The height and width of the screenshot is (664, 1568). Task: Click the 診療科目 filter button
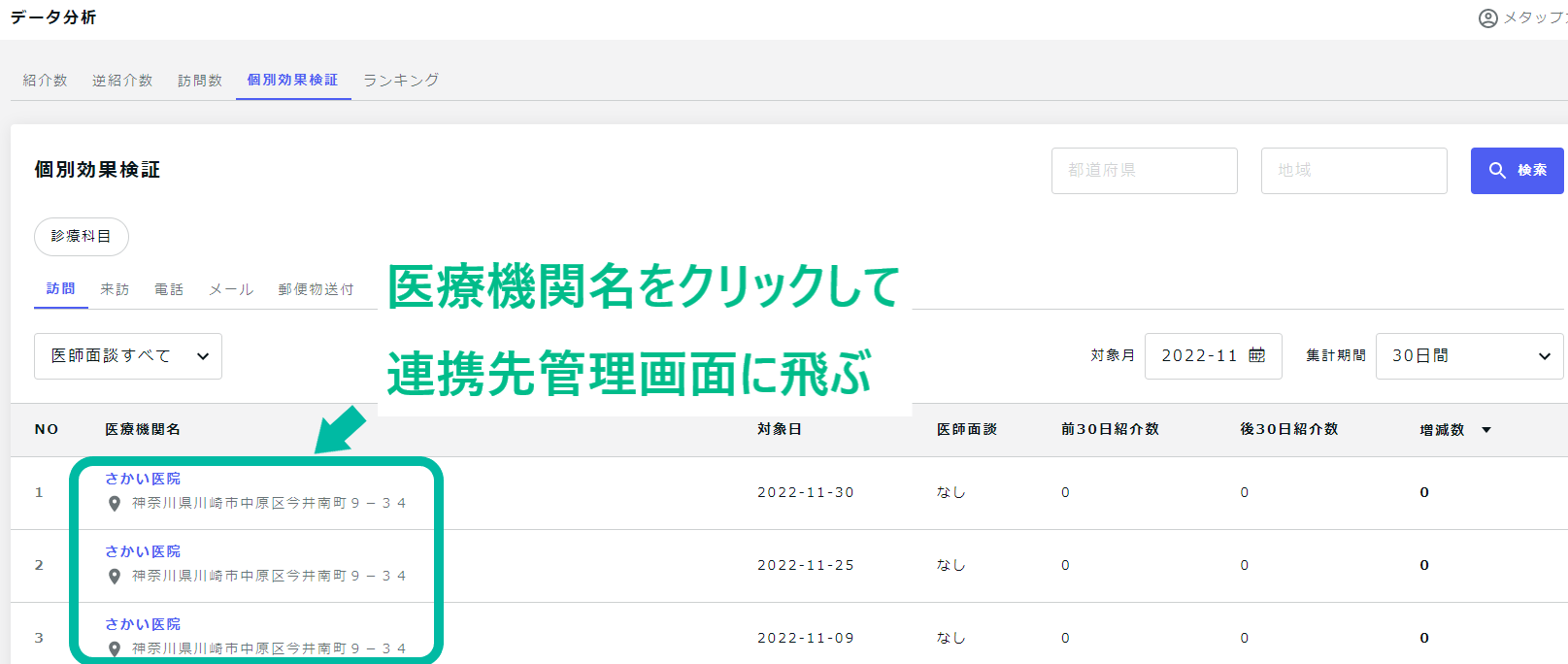82,236
